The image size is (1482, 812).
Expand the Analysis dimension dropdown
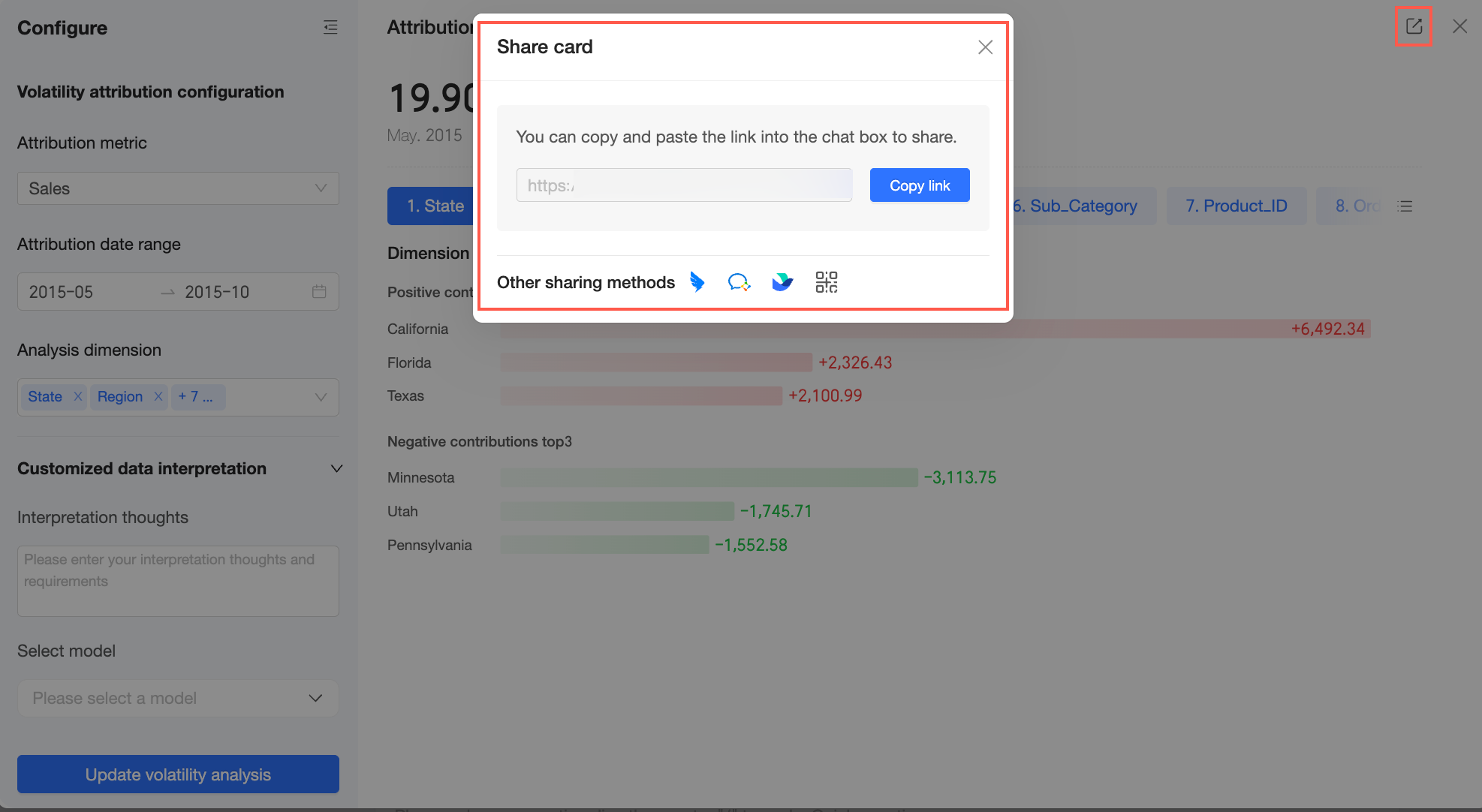coord(321,397)
